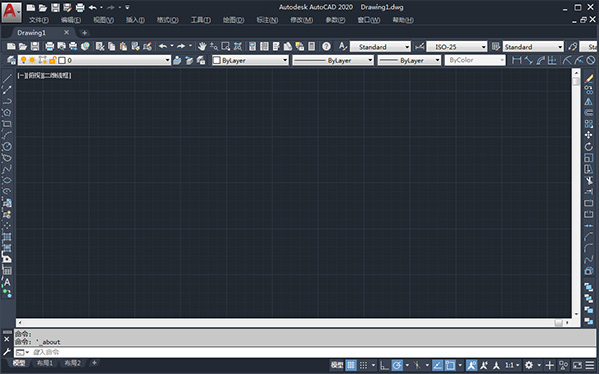Open the ByLayer lineweight dropdown

click(x=409, y=60)
